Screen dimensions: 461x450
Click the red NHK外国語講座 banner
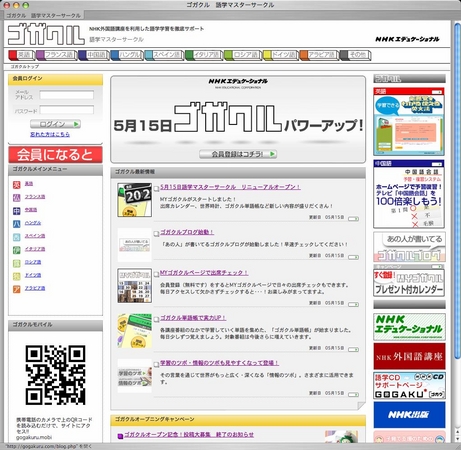click(409, 356)
